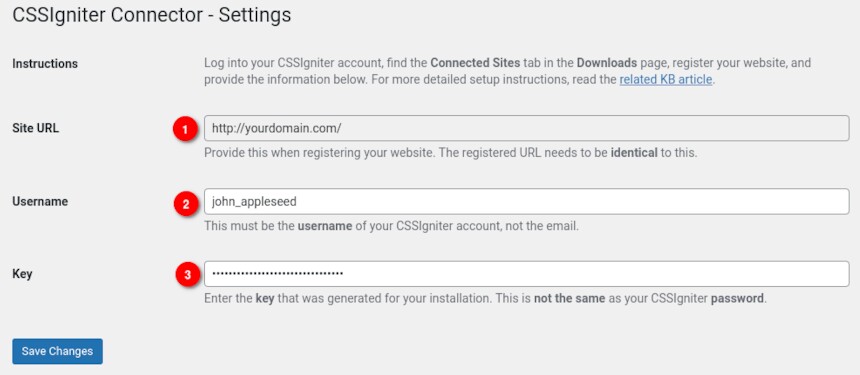
Task: Click the red number 2 marker
Action: [185, 204]
